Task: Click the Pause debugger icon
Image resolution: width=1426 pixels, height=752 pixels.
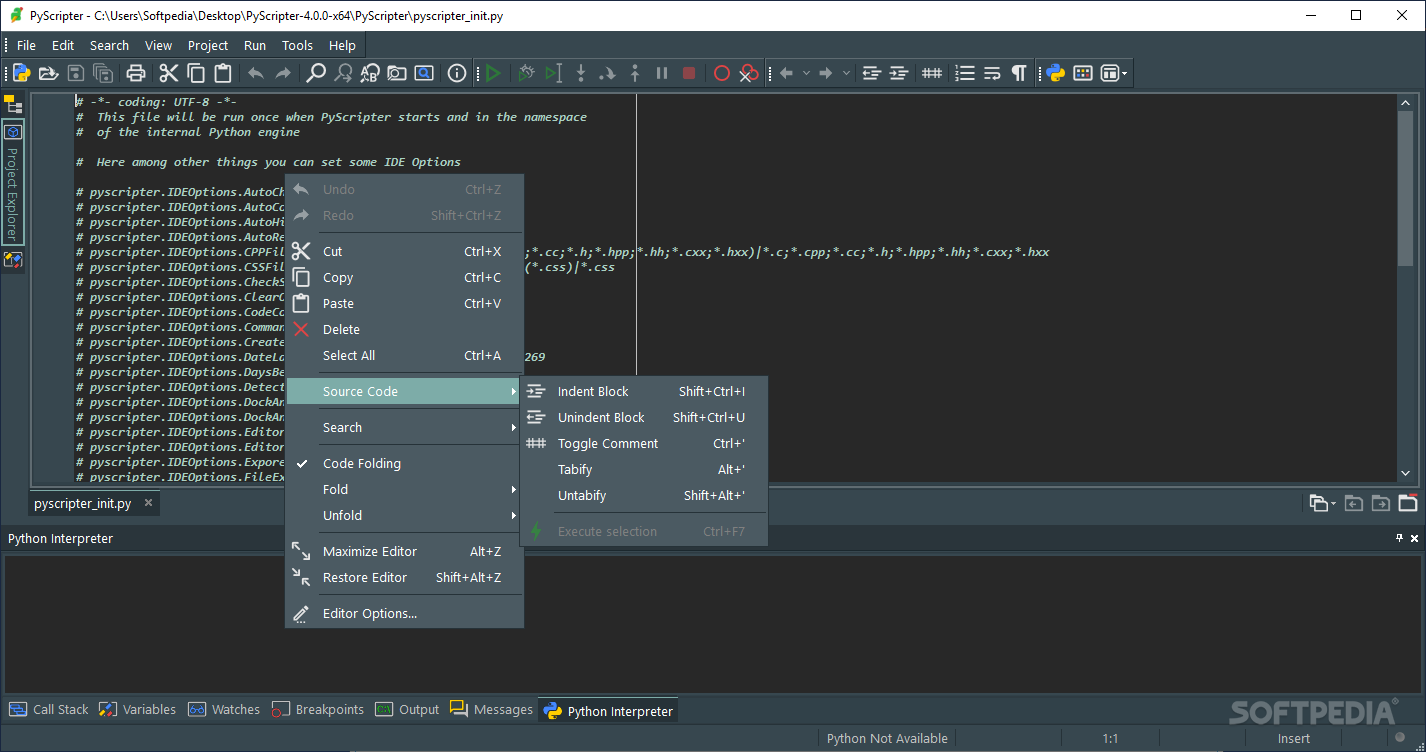Action: [x=661, y=73]
